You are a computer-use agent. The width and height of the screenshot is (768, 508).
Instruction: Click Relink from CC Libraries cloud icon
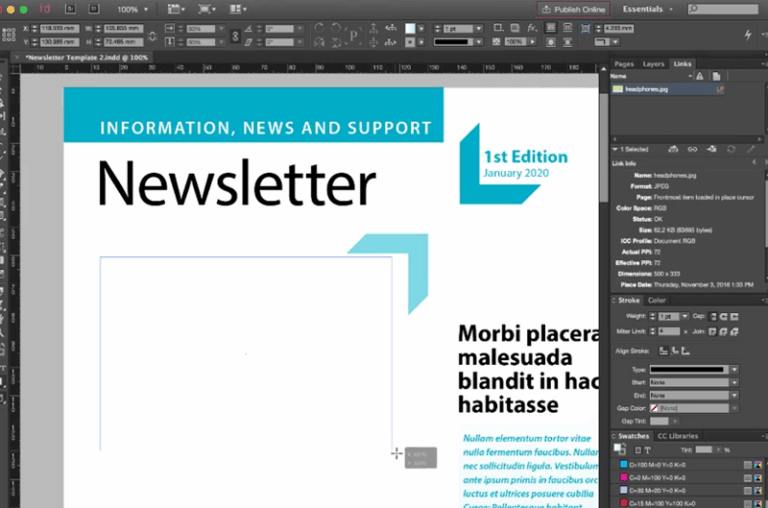click(x=673, y=149)
